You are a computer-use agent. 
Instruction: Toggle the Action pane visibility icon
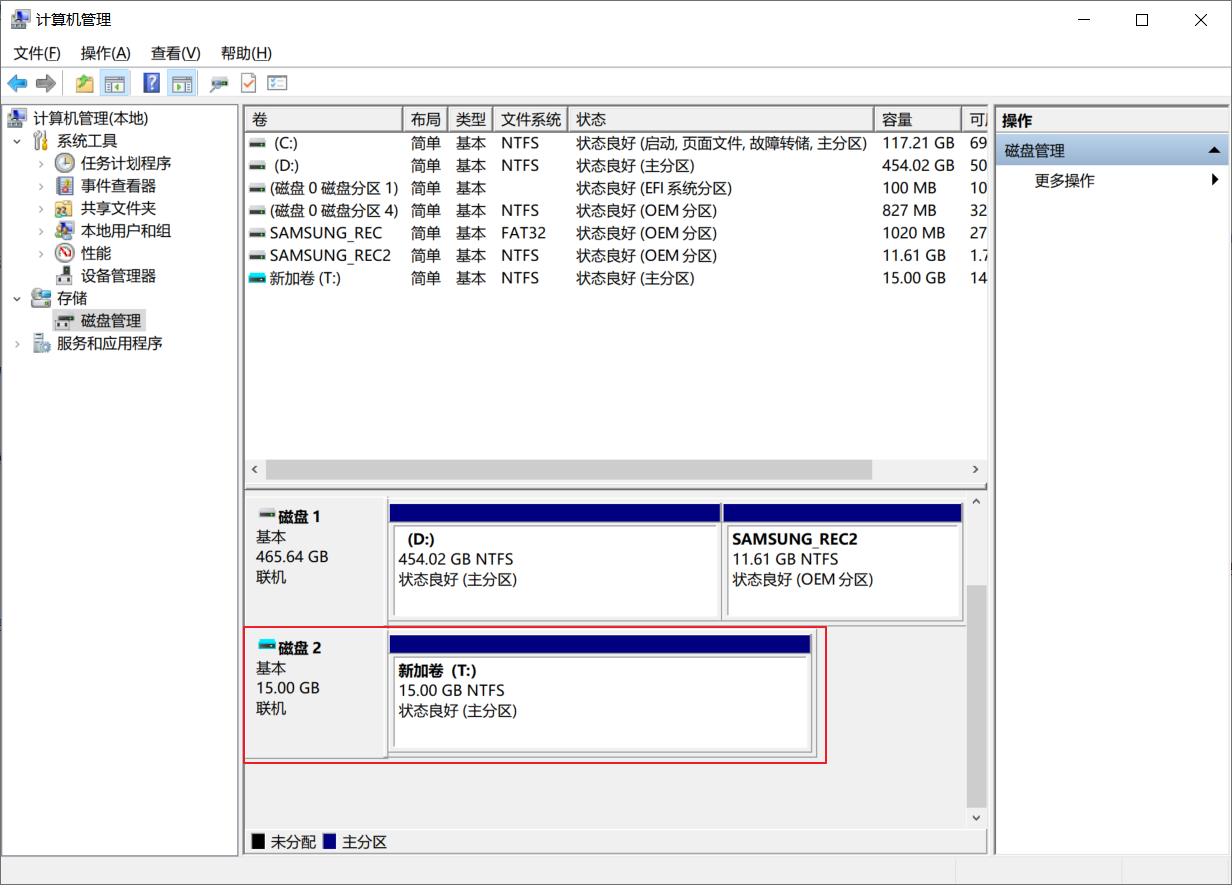coord(182,83)
